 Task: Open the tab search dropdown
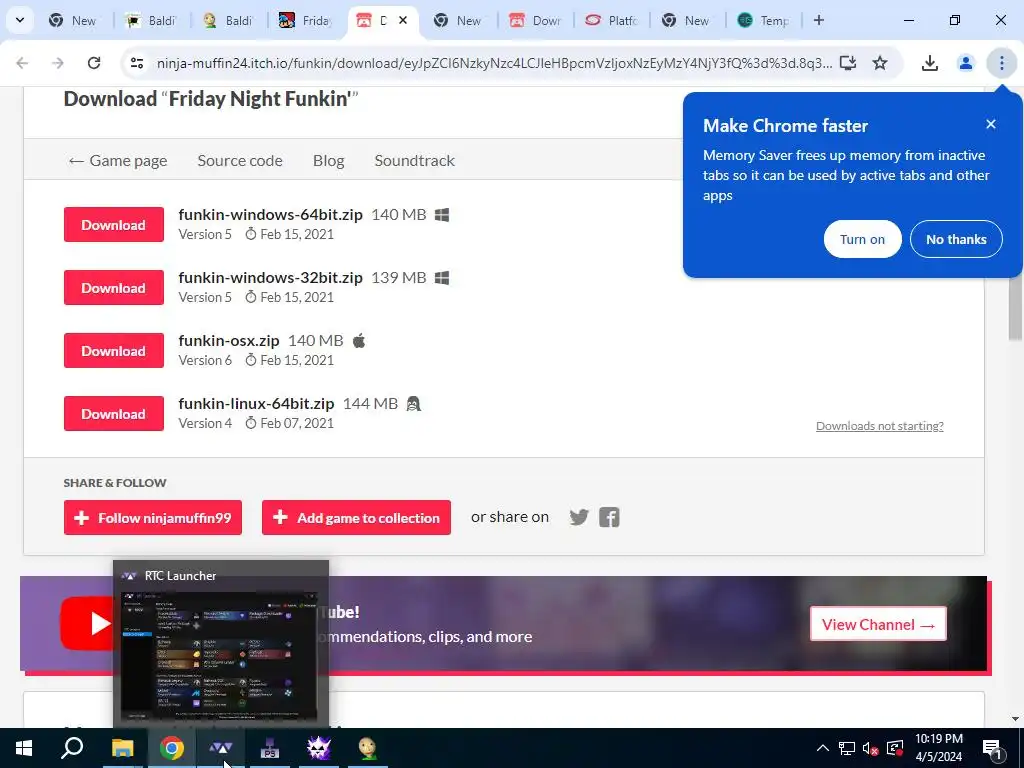pyautogui.click(x=20, y=20)
